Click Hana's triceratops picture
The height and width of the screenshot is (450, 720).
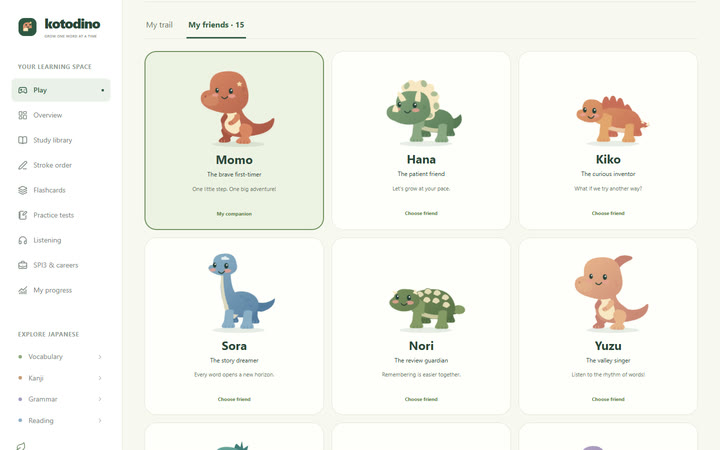[424, 112]
